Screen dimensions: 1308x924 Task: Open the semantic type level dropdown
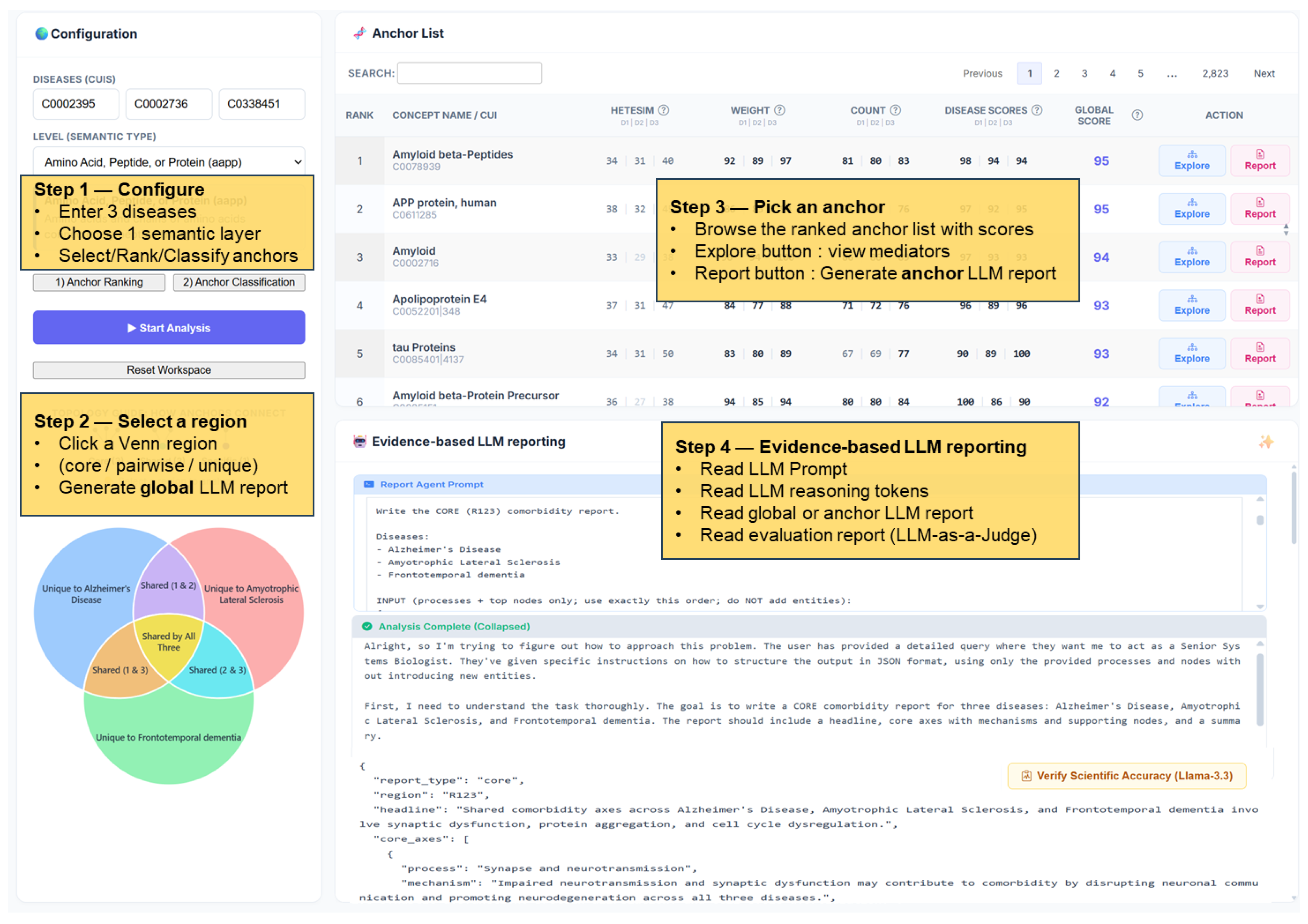pos(169,162)
